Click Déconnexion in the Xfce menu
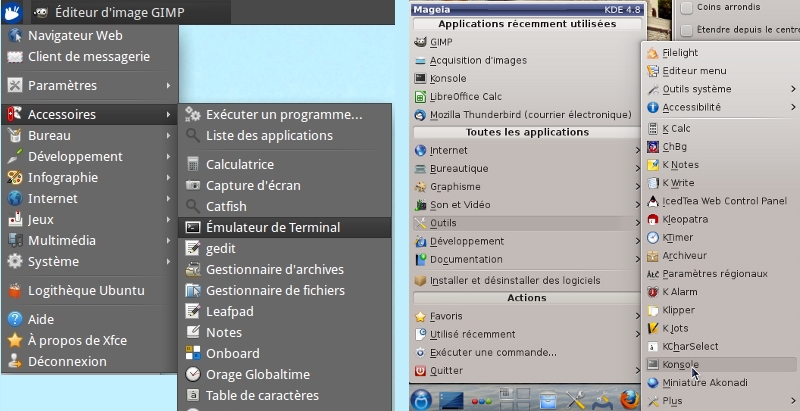The height and width of the screenshot is (411, 800). pyautogui.click(x=90, y=362)
